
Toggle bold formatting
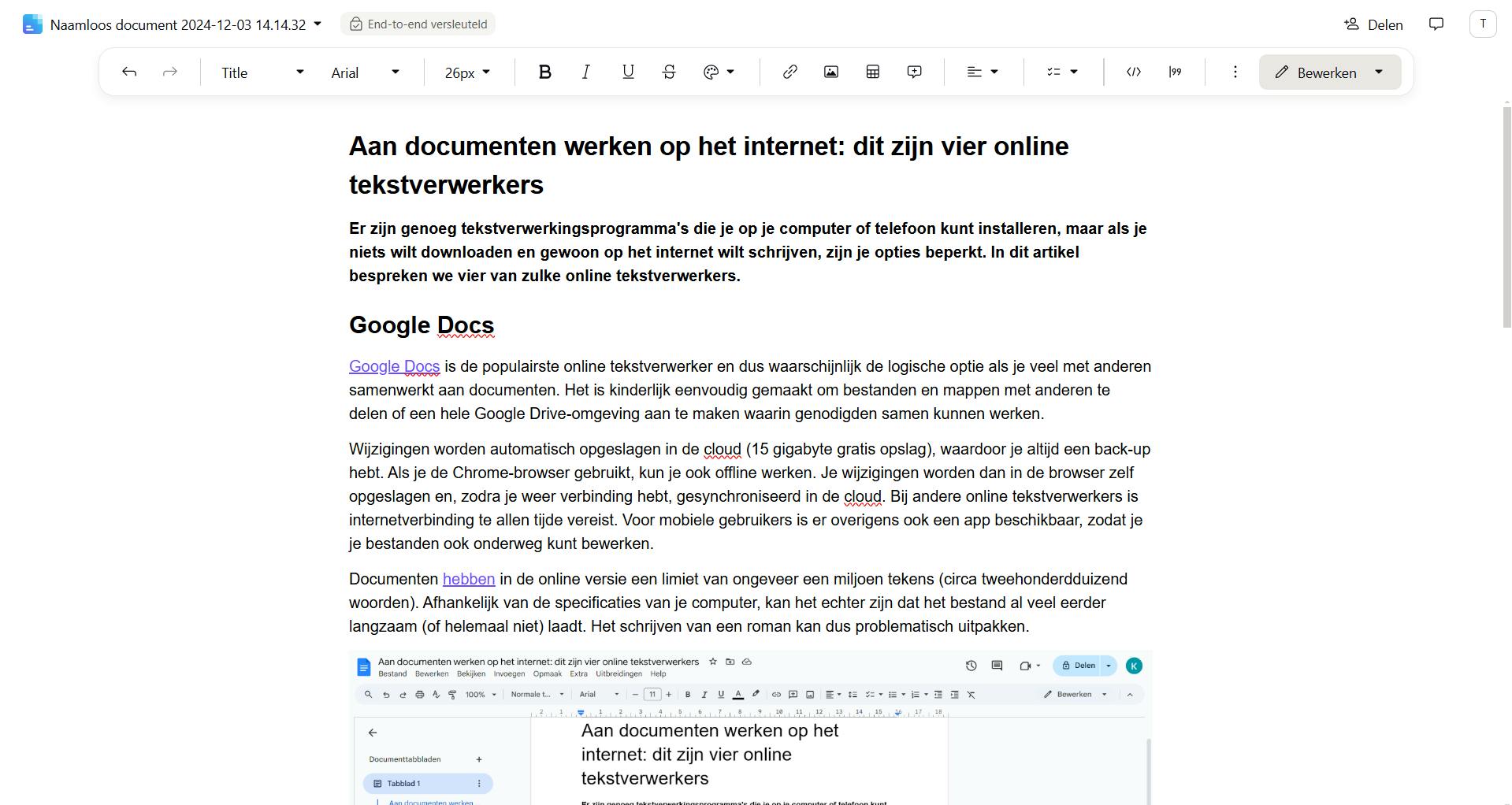pyautogui.click(x=544, y=72)
